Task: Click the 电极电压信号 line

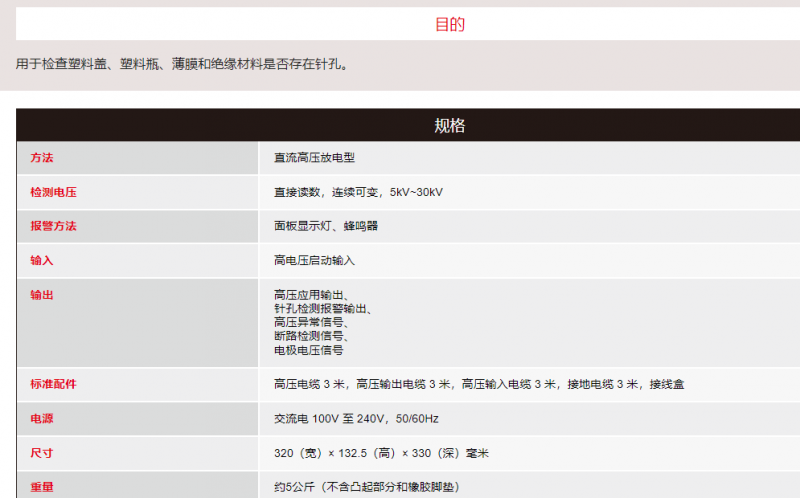Action: [309, 351]
